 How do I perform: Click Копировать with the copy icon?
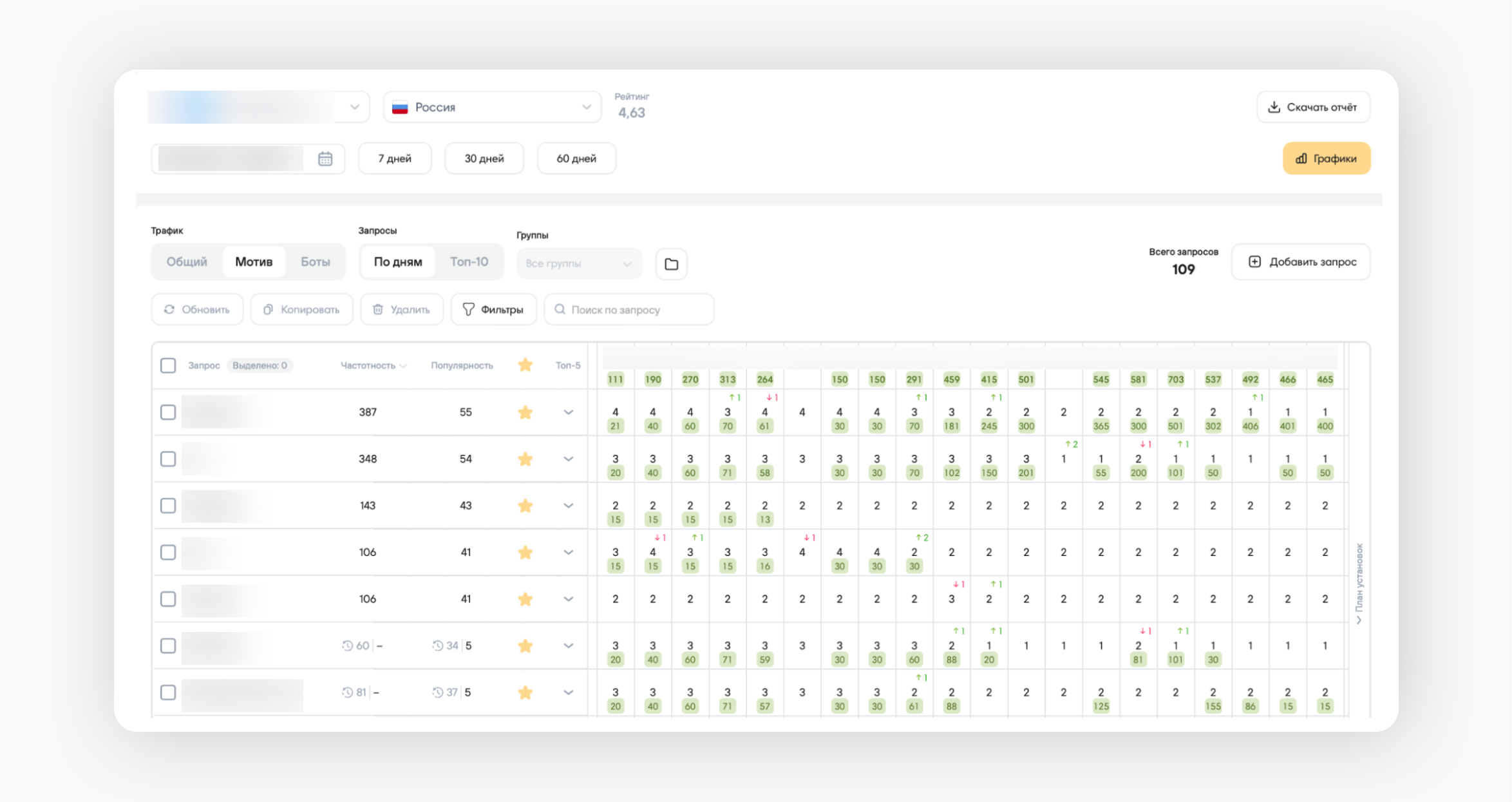click(x=301, y=310)
